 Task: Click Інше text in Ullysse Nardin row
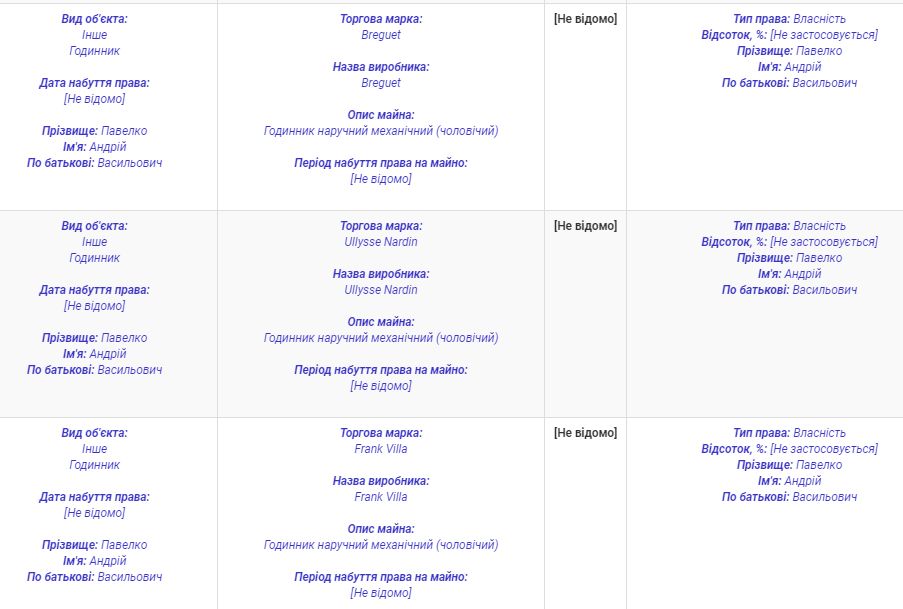coord(94,242)
